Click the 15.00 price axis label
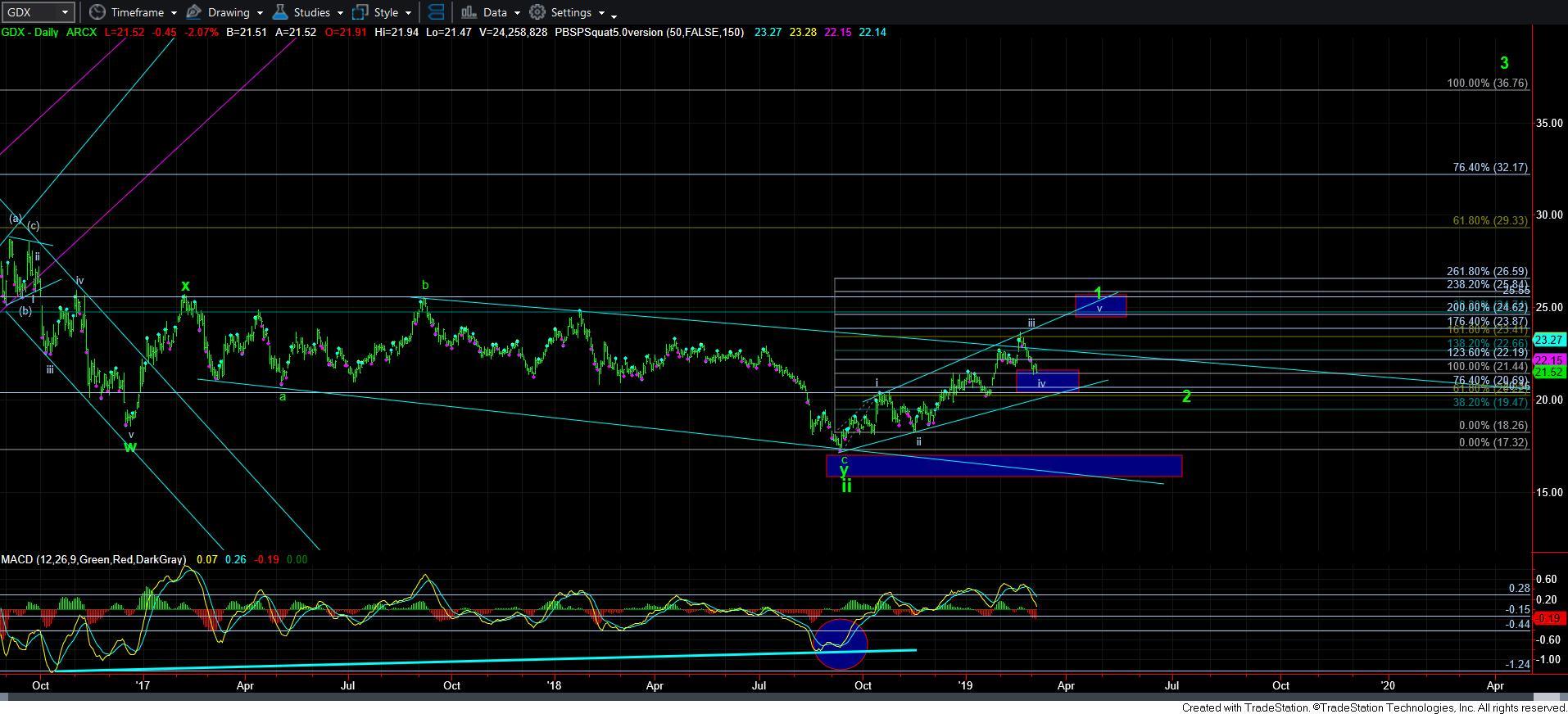Viewport: 1568px width, 714px height. click(1548, 492)
